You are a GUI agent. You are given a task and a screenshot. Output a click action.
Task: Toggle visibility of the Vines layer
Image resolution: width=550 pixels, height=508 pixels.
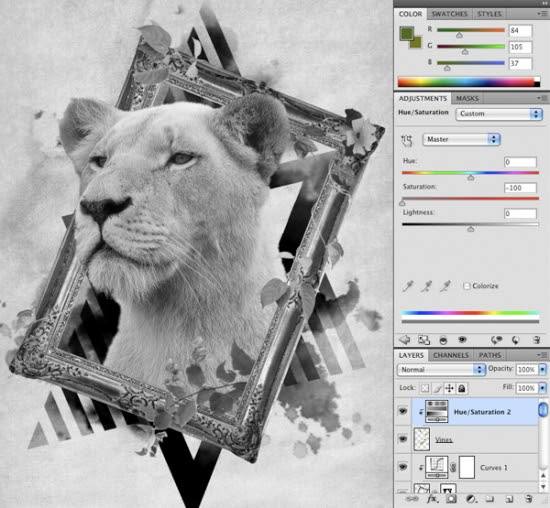403,439
